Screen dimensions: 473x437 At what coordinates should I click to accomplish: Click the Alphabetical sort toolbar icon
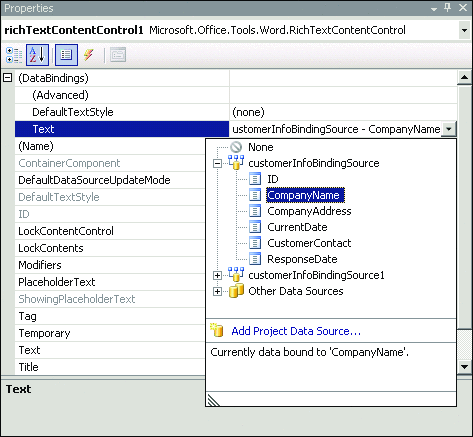point(37,55)
